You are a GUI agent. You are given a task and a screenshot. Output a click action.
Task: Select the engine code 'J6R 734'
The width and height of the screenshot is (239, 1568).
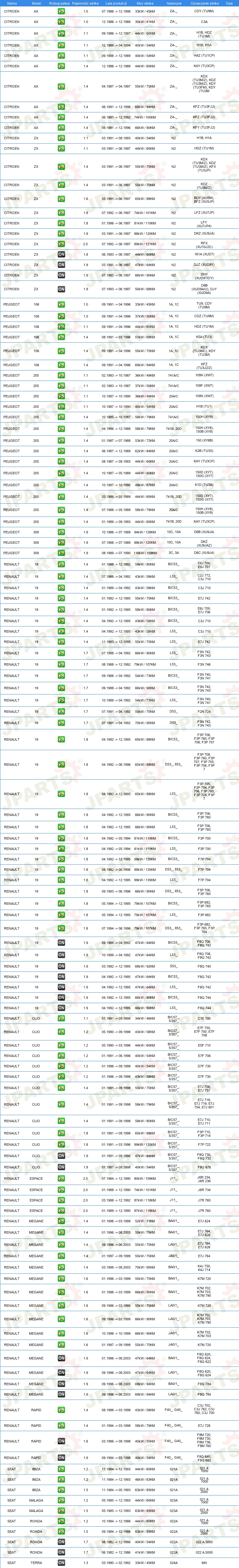coord(204,1190)
